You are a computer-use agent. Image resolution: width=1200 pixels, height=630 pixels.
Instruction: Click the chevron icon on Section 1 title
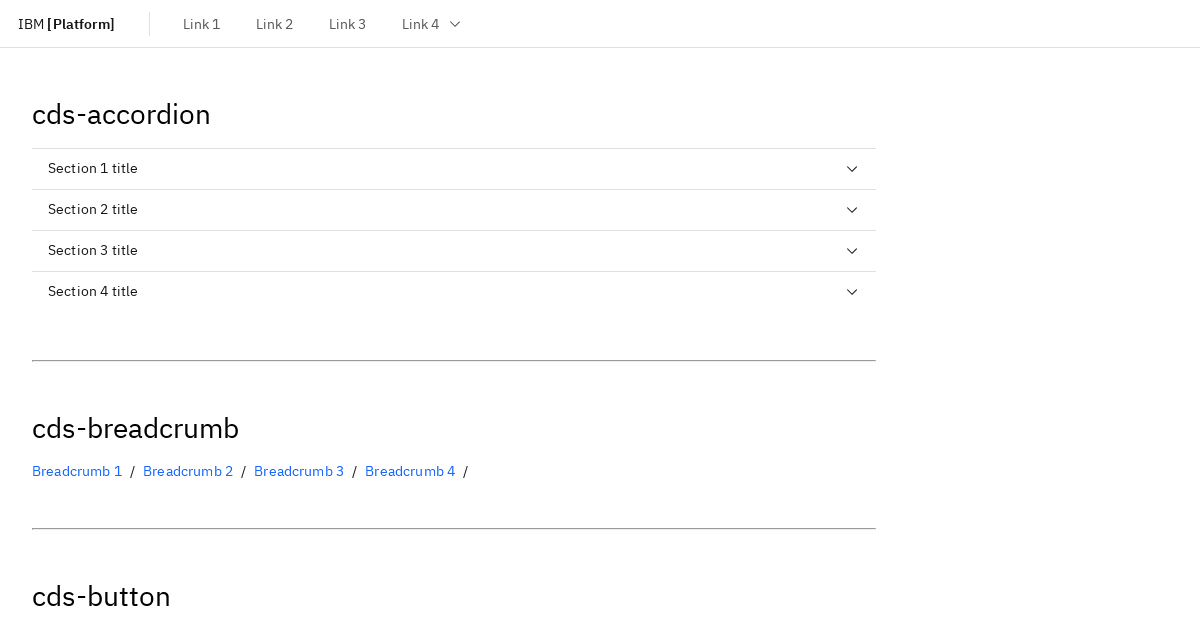(x=852, y=169)
